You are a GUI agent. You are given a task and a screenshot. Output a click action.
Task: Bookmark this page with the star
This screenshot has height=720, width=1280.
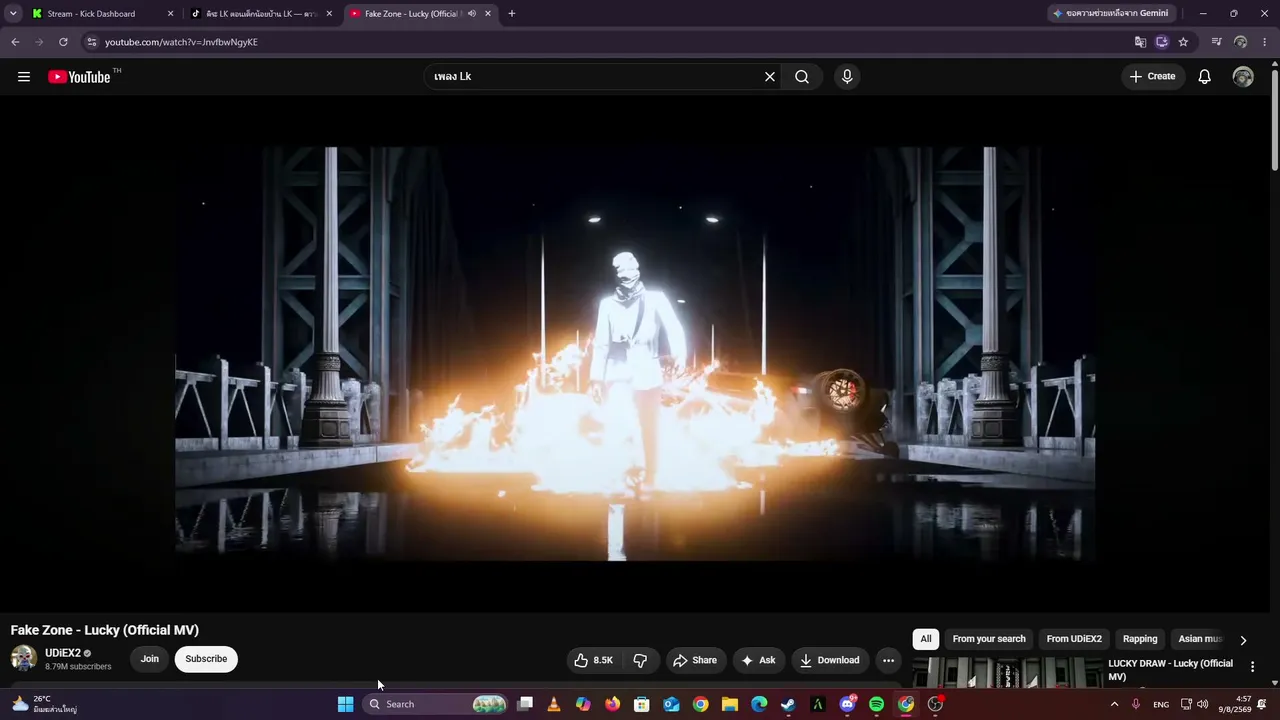pos(1184,42)
